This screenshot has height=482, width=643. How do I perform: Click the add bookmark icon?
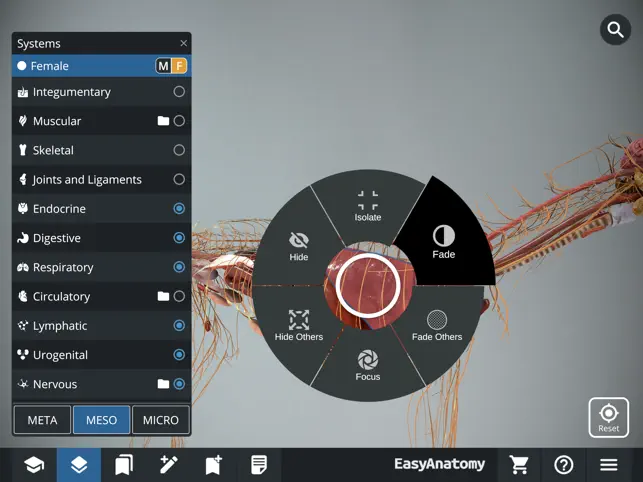click(x=214, y=465)
